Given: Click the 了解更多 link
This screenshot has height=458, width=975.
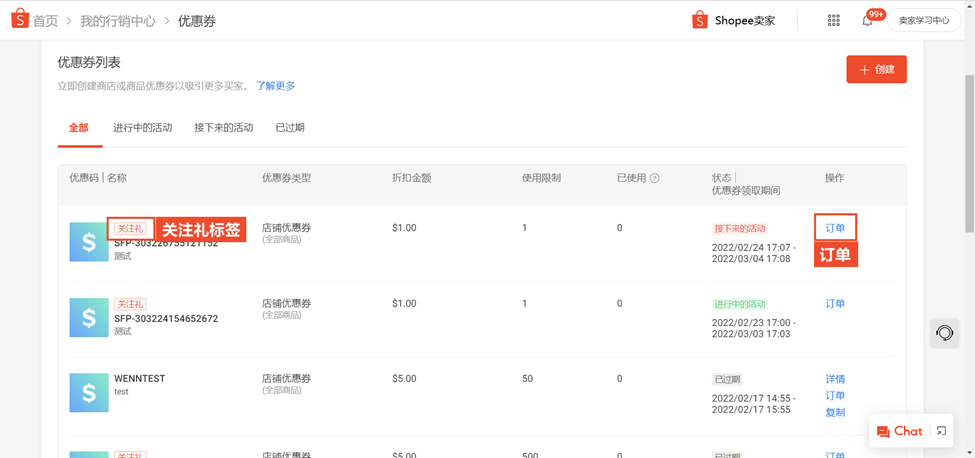Looking at the screenshot, I should coord(275,86).
